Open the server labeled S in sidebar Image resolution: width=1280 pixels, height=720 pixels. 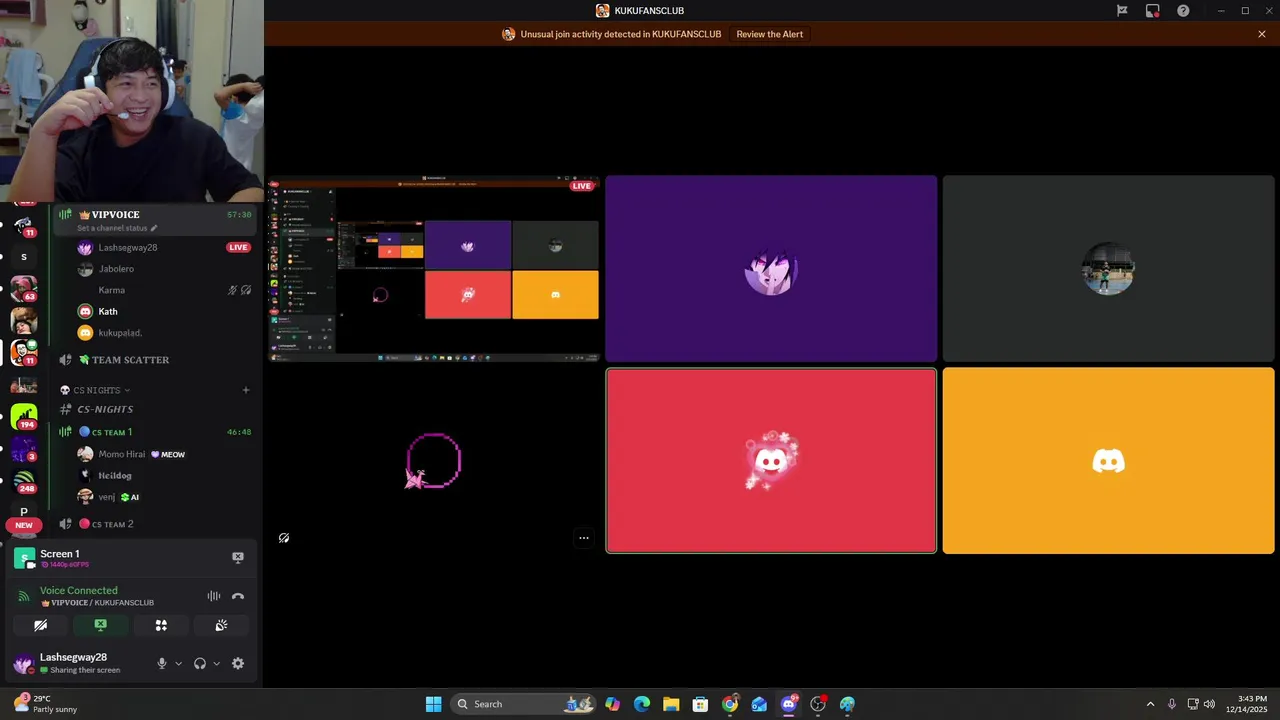pyautogui.click(x=24, y=257)
